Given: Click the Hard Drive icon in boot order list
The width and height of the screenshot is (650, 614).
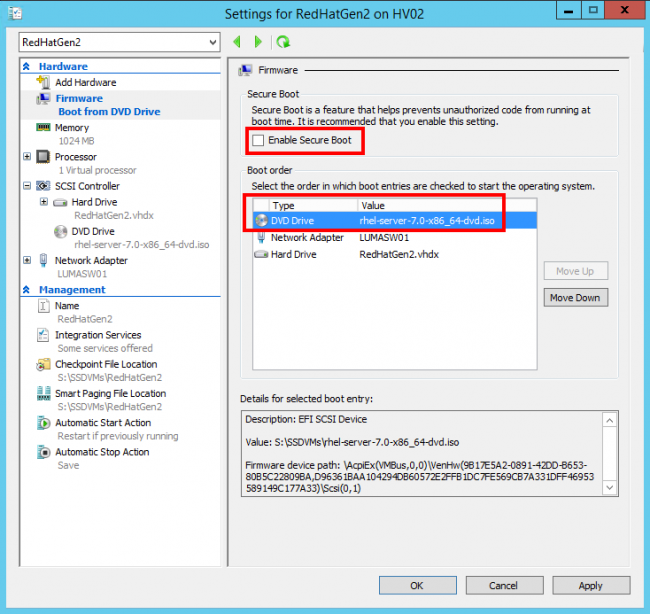Looking at the screenshot, I should [x=261, y=255].
